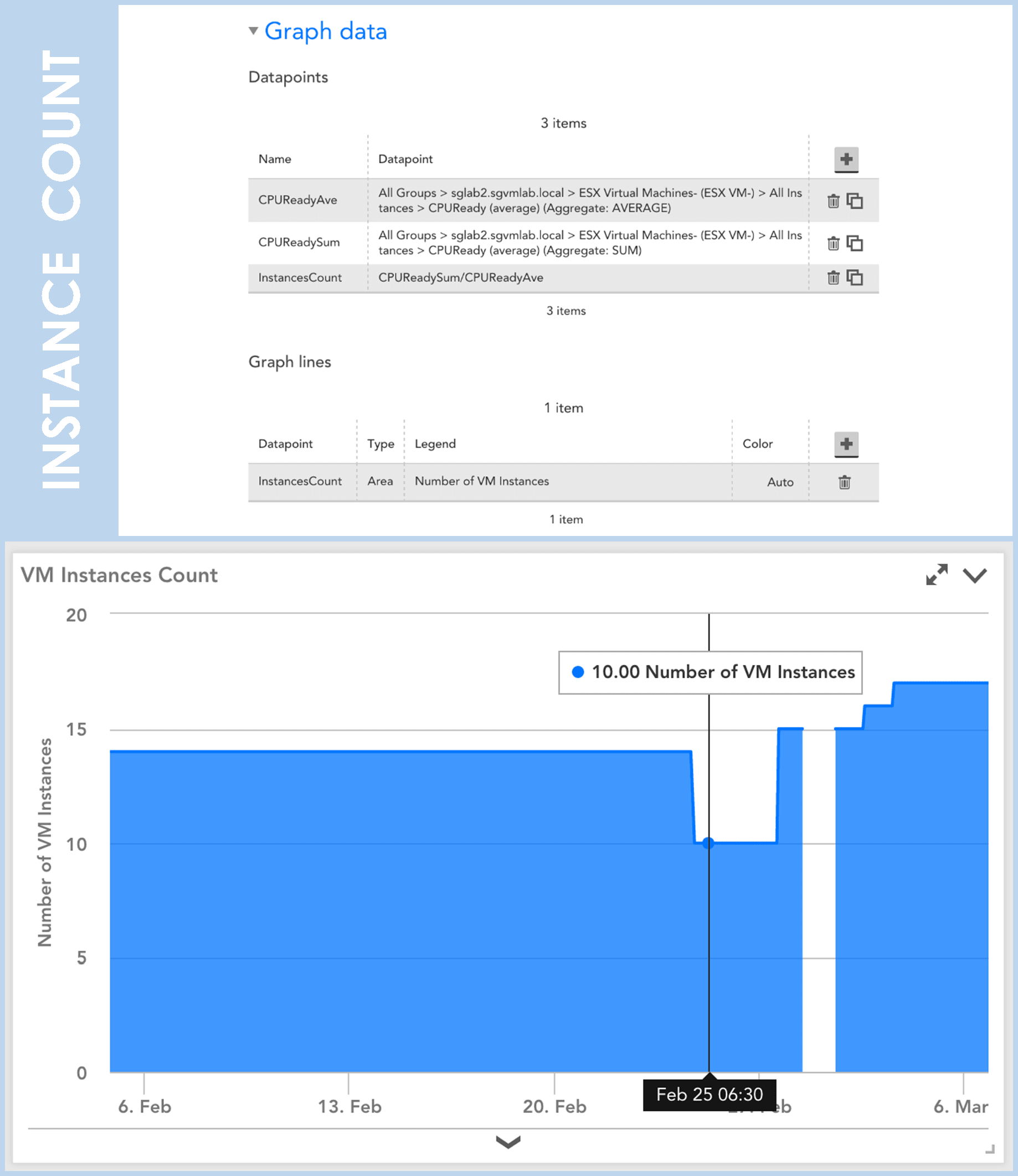The width and height of the screenshot is (1018, 1176).
Task: Expand the chevron below the graph timeline
Action: click(x=508, y=1141)
